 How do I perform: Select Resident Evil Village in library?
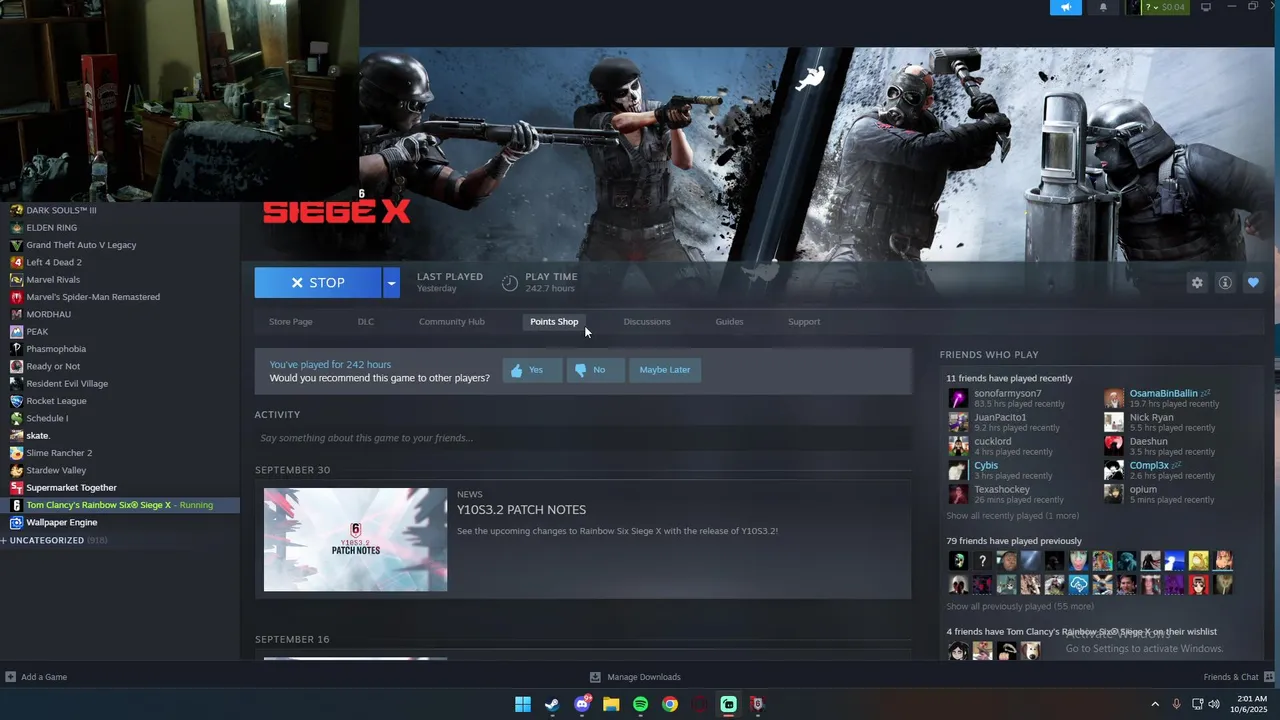click(67, 384)
